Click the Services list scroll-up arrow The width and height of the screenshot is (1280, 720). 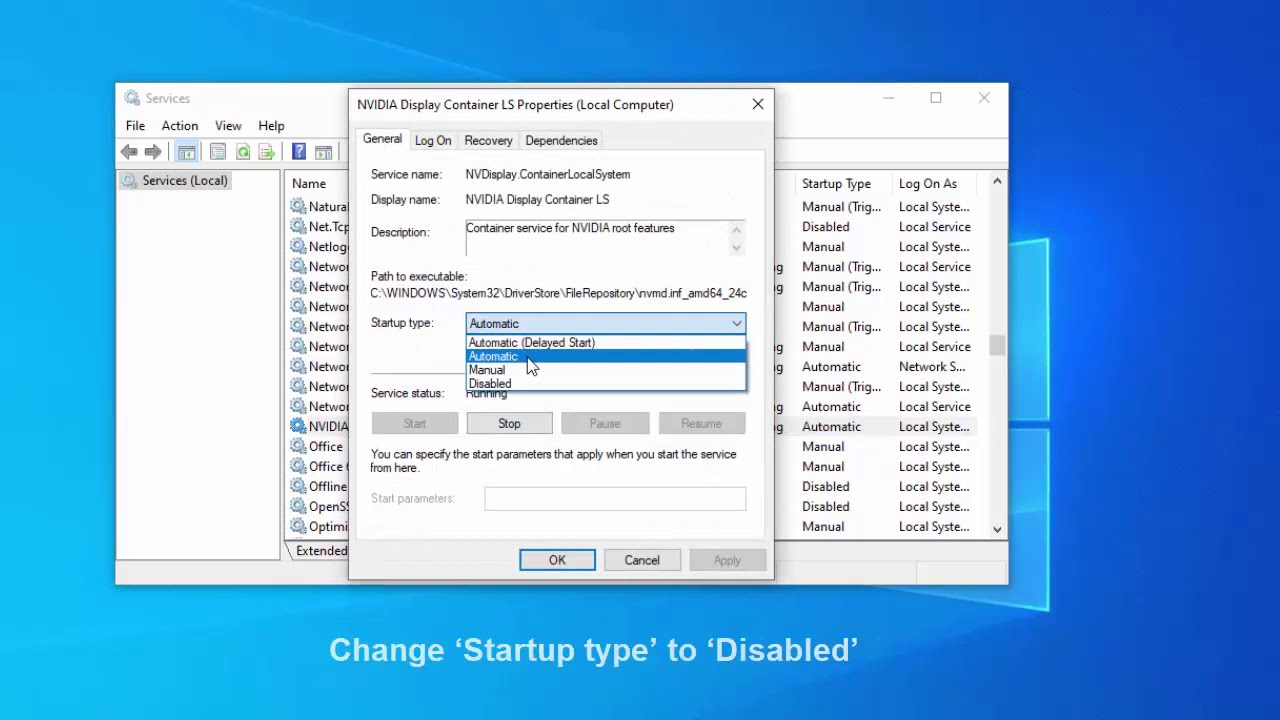coord(997,181)
